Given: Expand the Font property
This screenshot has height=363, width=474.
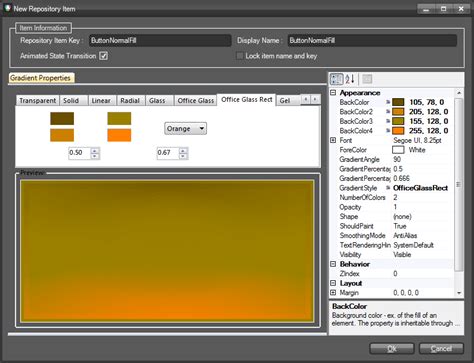Looking at the screenshot, I should [333, 140].
